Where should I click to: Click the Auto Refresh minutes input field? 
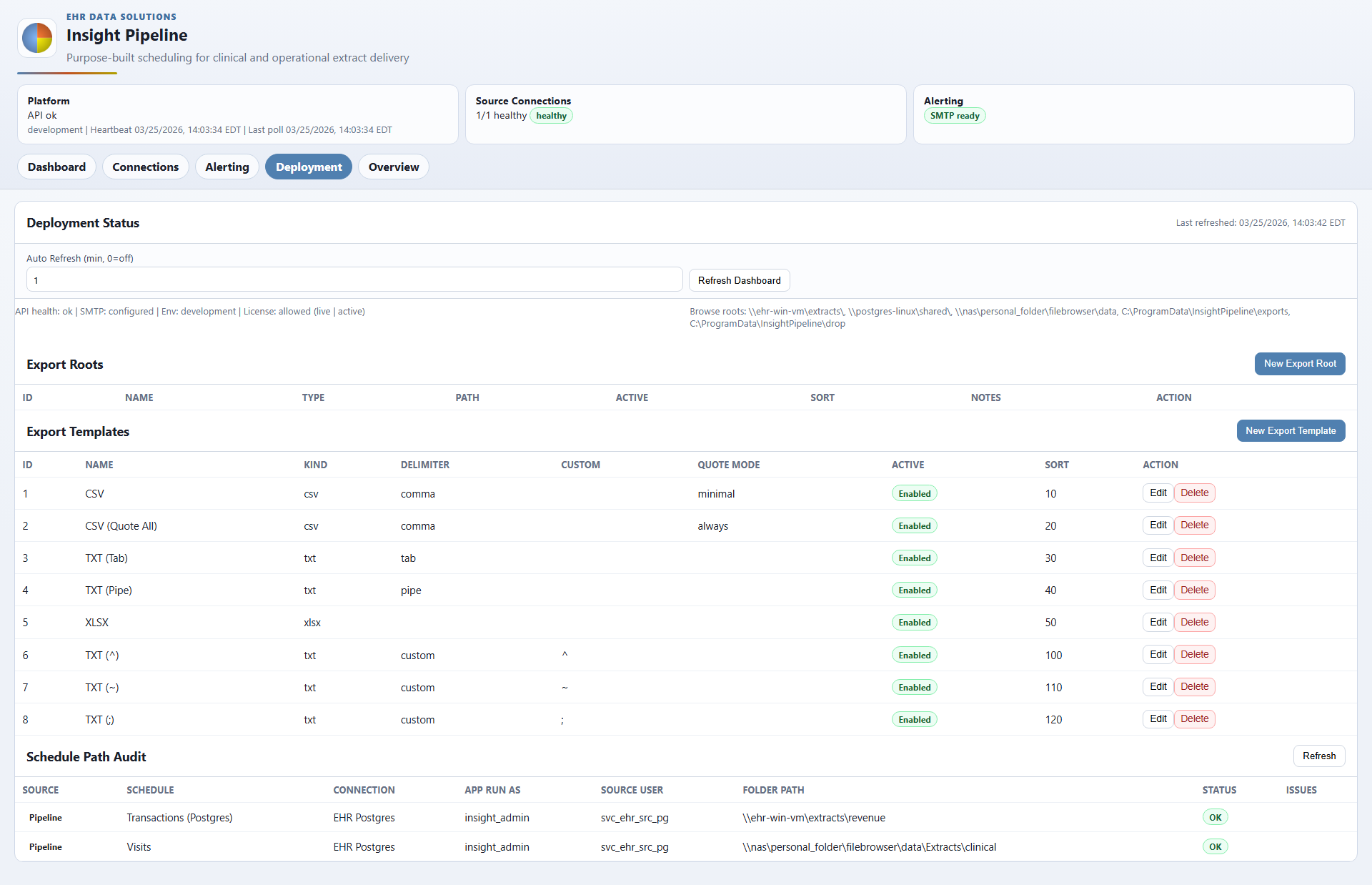(354, 280)
